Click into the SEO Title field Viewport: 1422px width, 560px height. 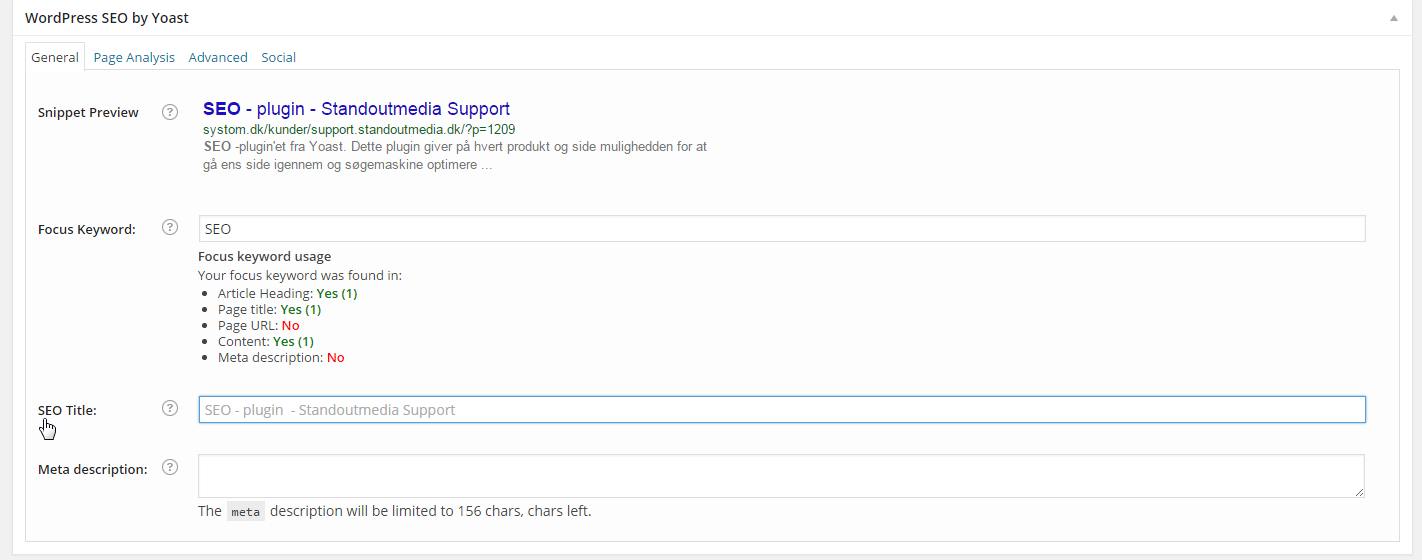(x=782, y=409)
